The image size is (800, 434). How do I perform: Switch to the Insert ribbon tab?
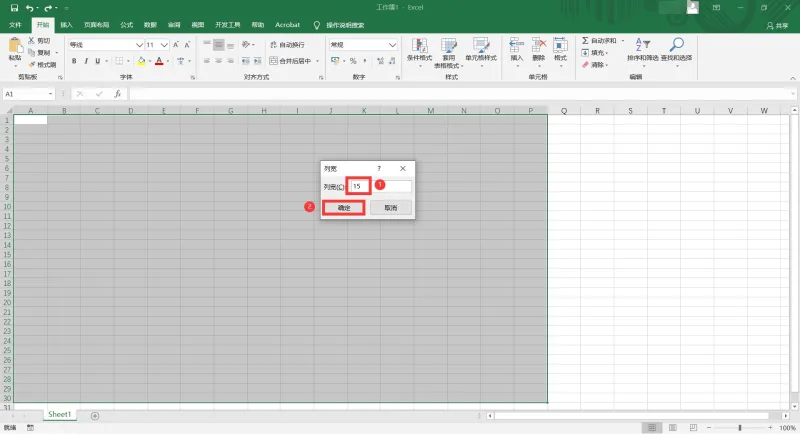click(66, 24)
